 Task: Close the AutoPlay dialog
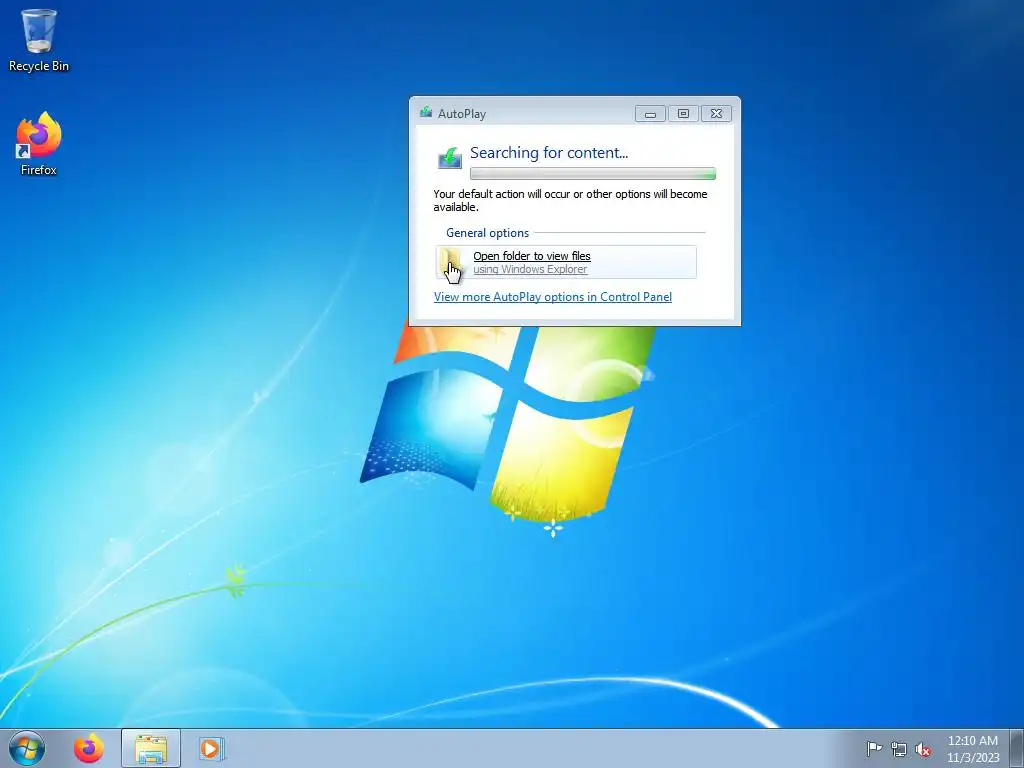coord(716,114)
